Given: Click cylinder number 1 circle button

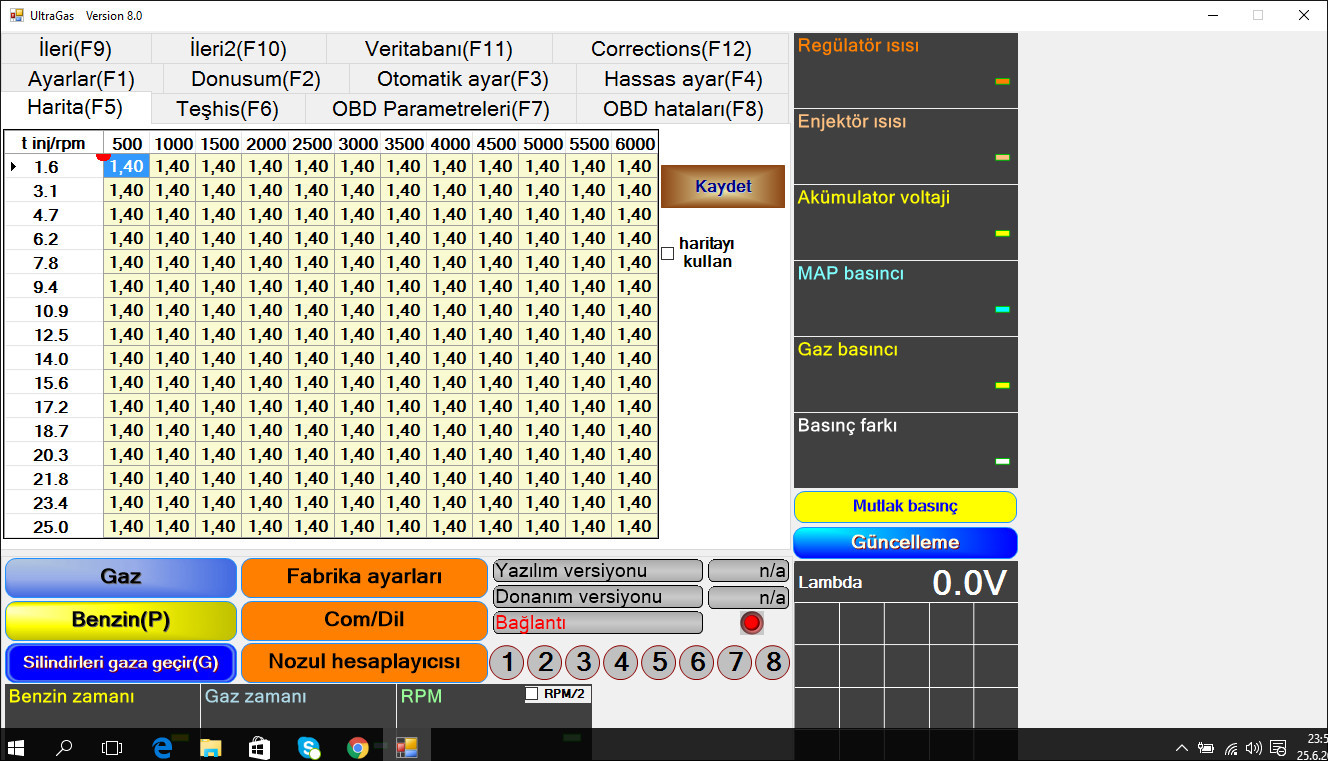Looking at the screenshot, I should point(507,662).
